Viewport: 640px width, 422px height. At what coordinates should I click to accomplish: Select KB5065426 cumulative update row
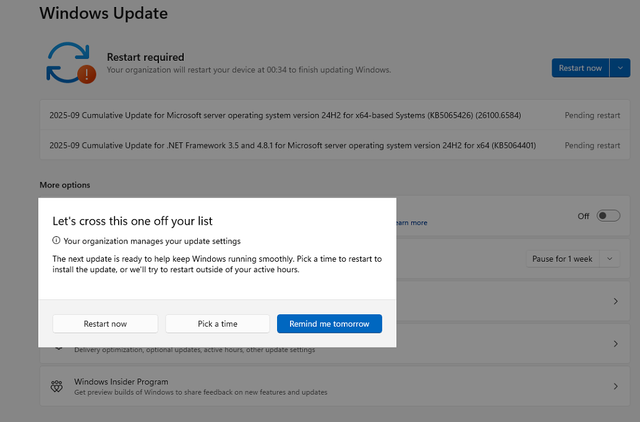tap(335, 115)
